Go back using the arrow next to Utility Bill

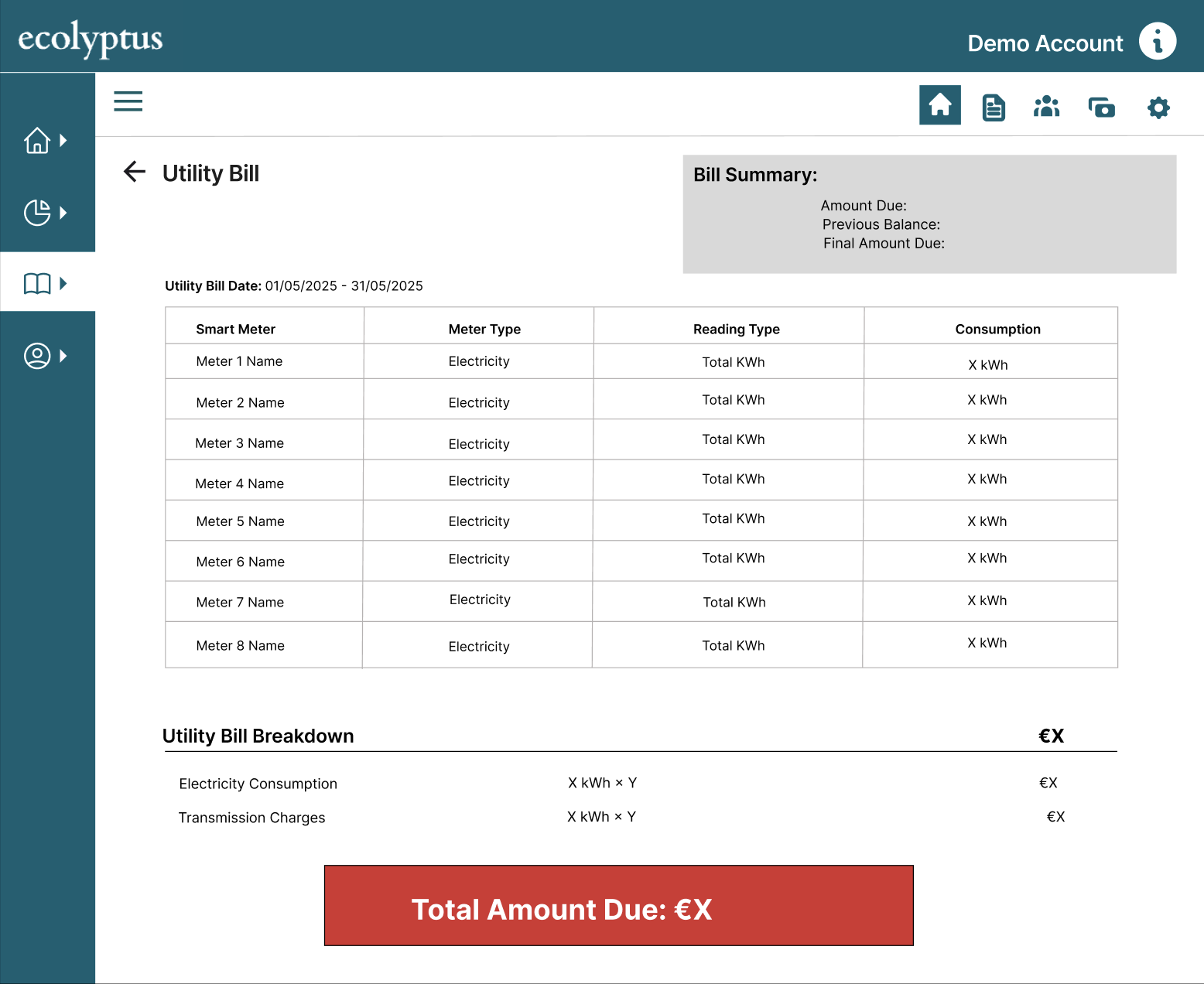(134, 172)
